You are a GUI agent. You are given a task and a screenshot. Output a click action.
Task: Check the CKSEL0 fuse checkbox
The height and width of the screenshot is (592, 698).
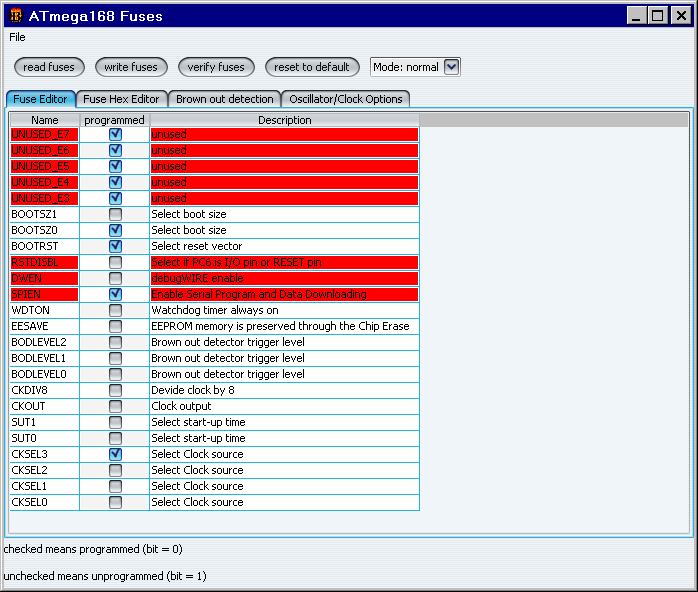click(x=115, y=503)
